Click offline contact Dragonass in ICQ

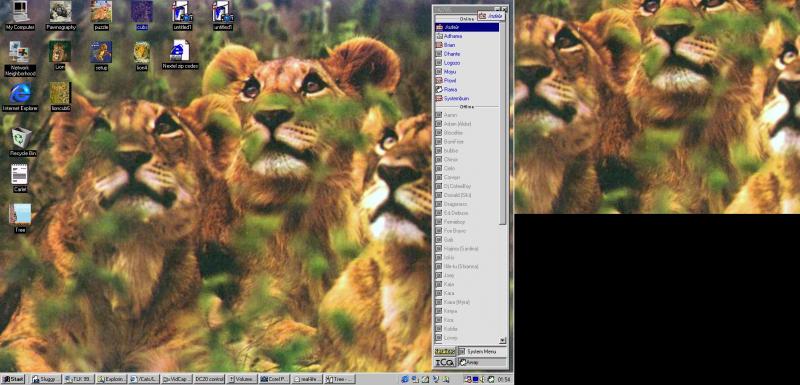point(467,204)
